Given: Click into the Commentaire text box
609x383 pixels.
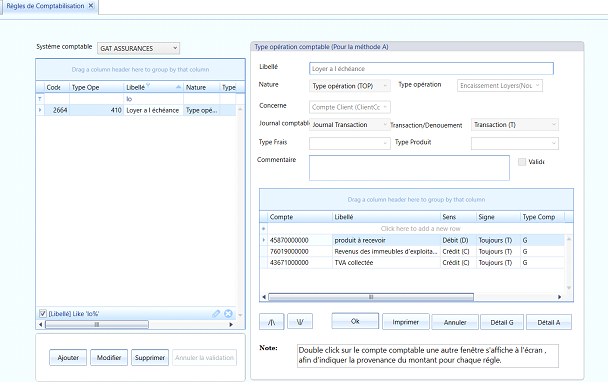Looking at the screenshot, I should tap(409, 168).
